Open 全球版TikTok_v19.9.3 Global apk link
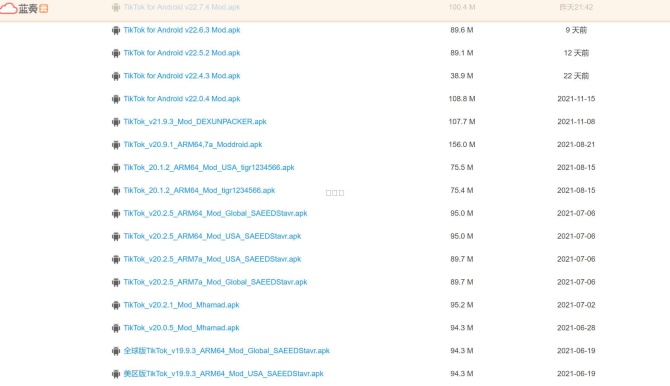The height and width of the screenshot is (386, 670). pos(226,351)
